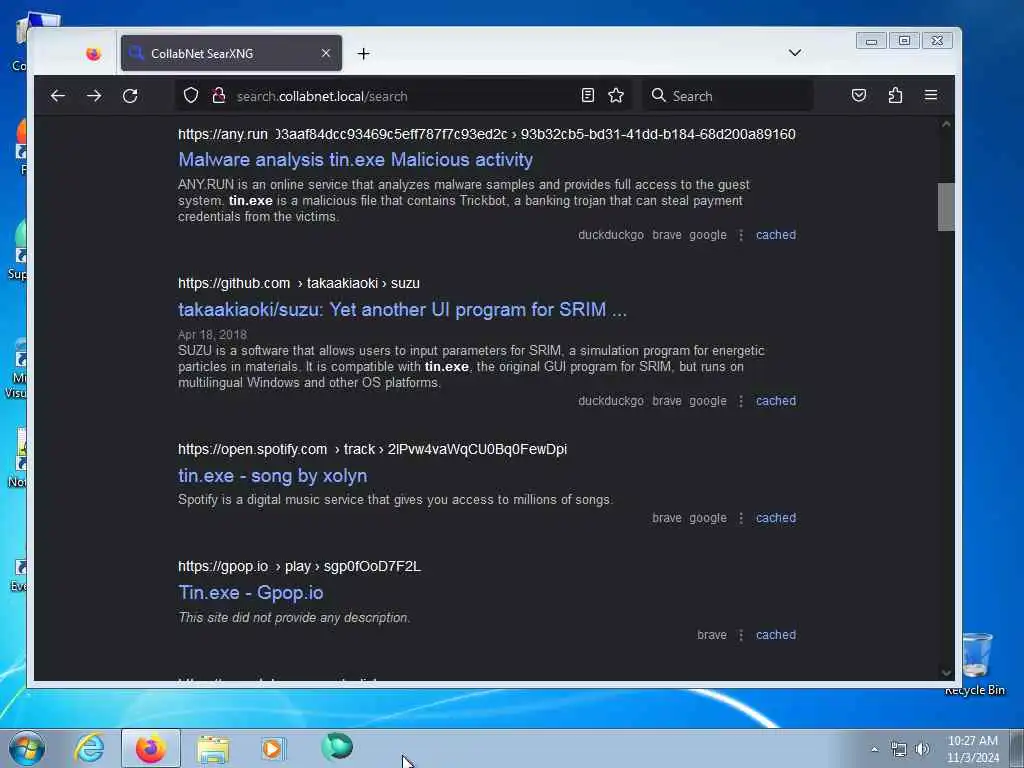
Task: Open more options dots for github result
Action: (x=741, y=401)
